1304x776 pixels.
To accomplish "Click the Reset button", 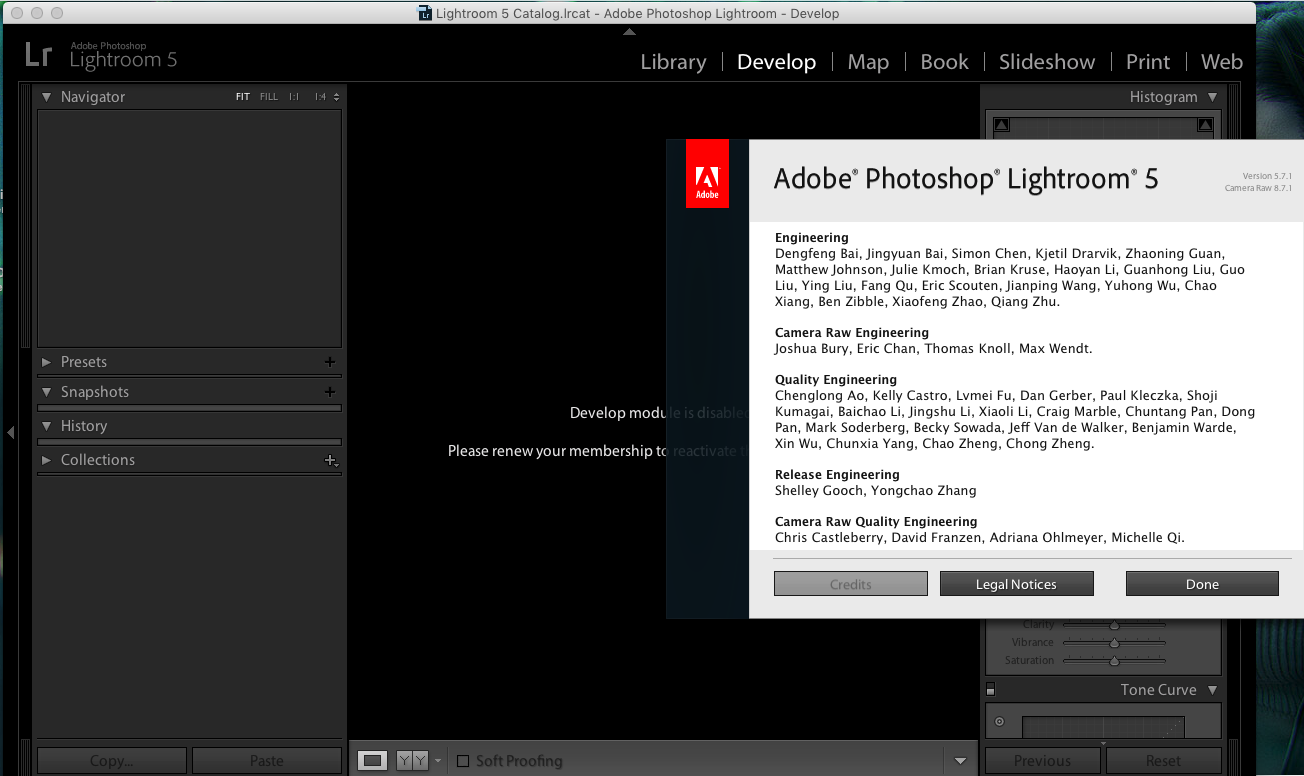I will point(1163,761).
